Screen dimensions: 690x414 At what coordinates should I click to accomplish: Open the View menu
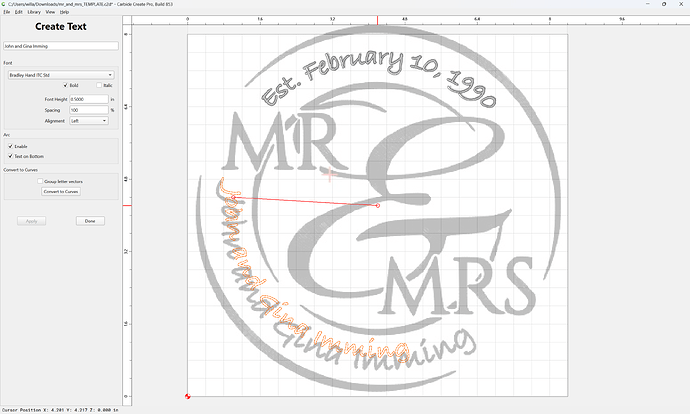pyautogui.click(x=50, y=12)
